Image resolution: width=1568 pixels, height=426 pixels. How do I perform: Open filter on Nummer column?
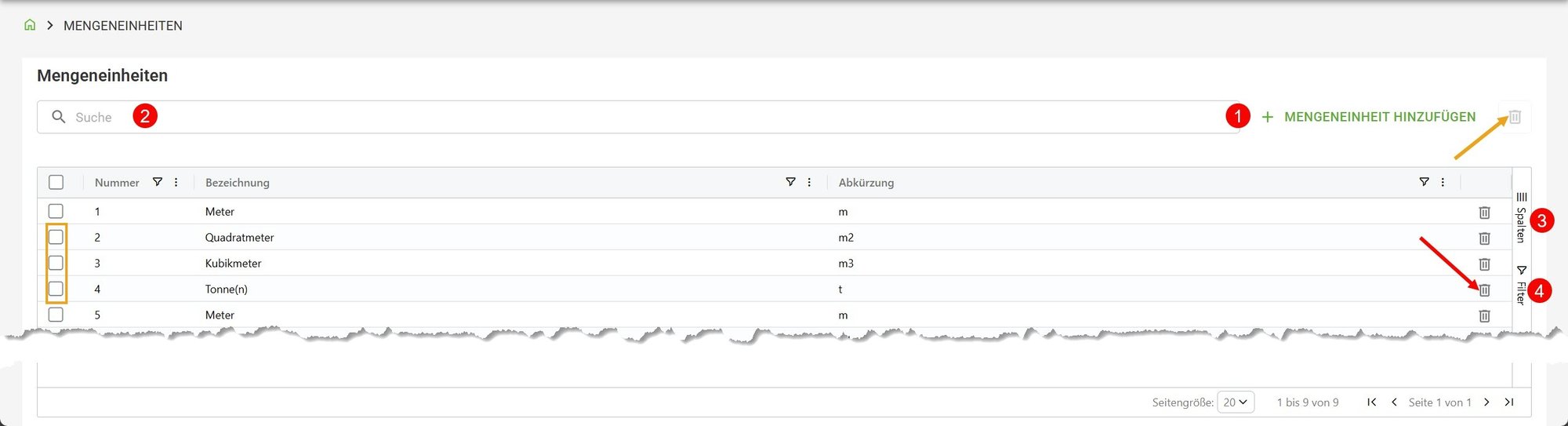click(158, 182)
